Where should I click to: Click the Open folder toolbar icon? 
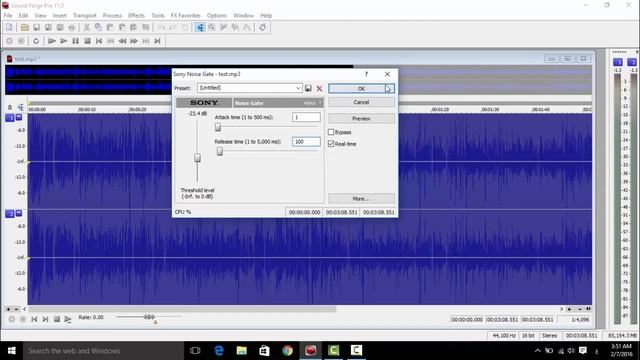pos(24,27)
